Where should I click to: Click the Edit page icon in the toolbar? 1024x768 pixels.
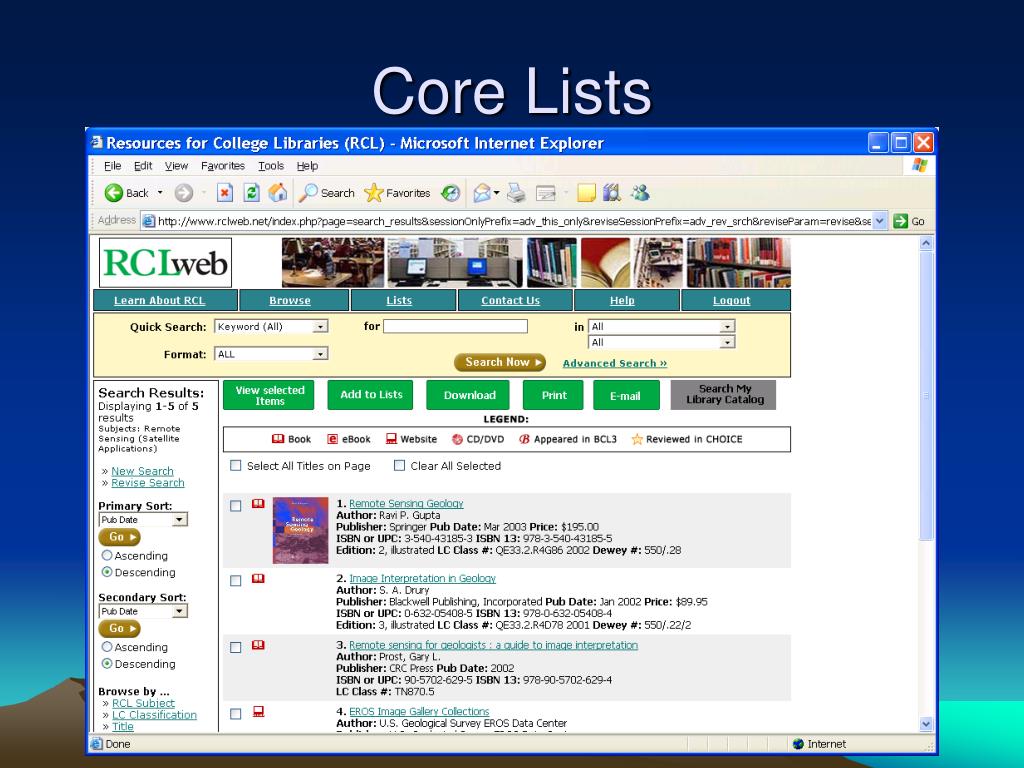(545, 193)
